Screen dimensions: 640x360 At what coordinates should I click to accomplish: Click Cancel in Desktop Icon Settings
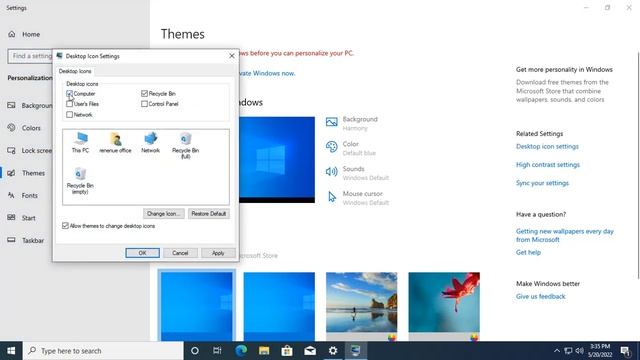(180, 253)
